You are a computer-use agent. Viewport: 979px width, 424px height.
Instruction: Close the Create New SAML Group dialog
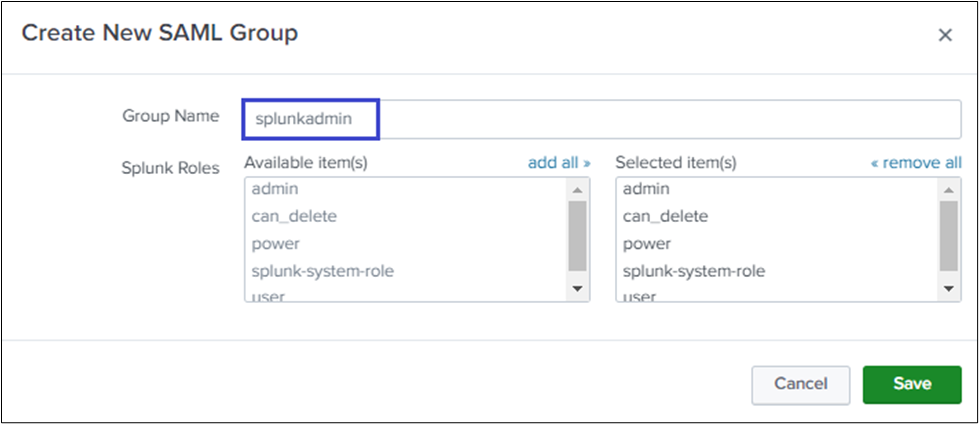coord(944,35)
